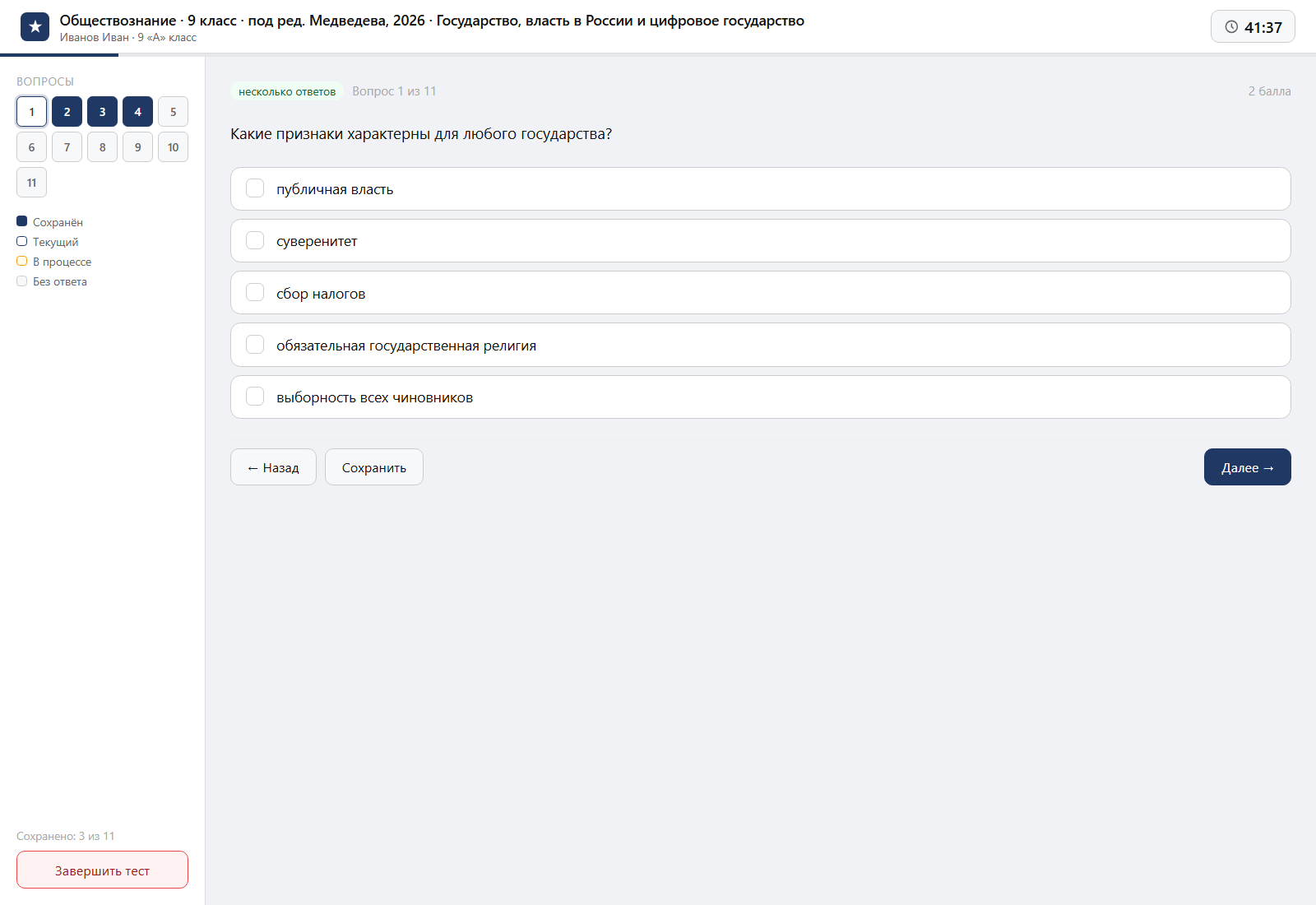This screenshot has width=1316, height=905.
Task: Click the clock timer showing 41:37
Action: click(1253, 27)
